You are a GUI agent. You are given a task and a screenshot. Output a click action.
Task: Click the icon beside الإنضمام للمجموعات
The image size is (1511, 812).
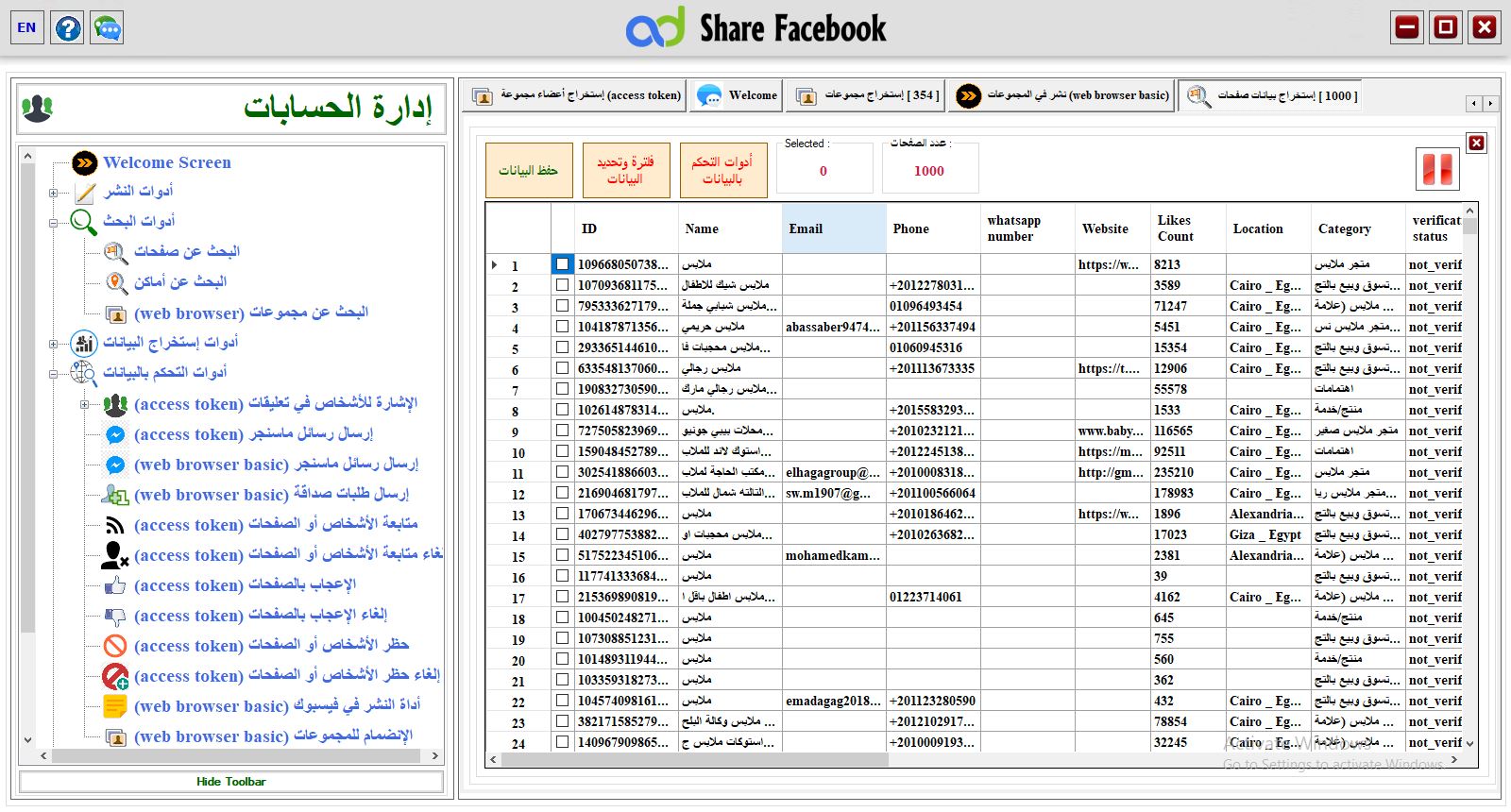115,737
